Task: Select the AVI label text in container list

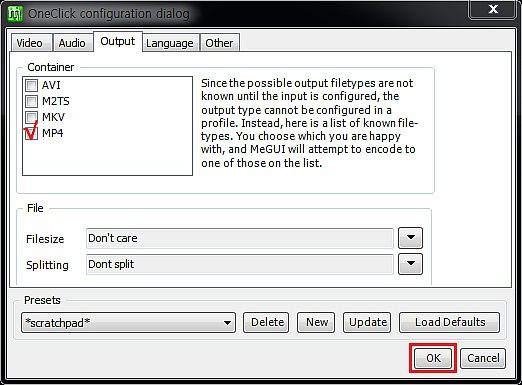Action: tap(51, 85)
